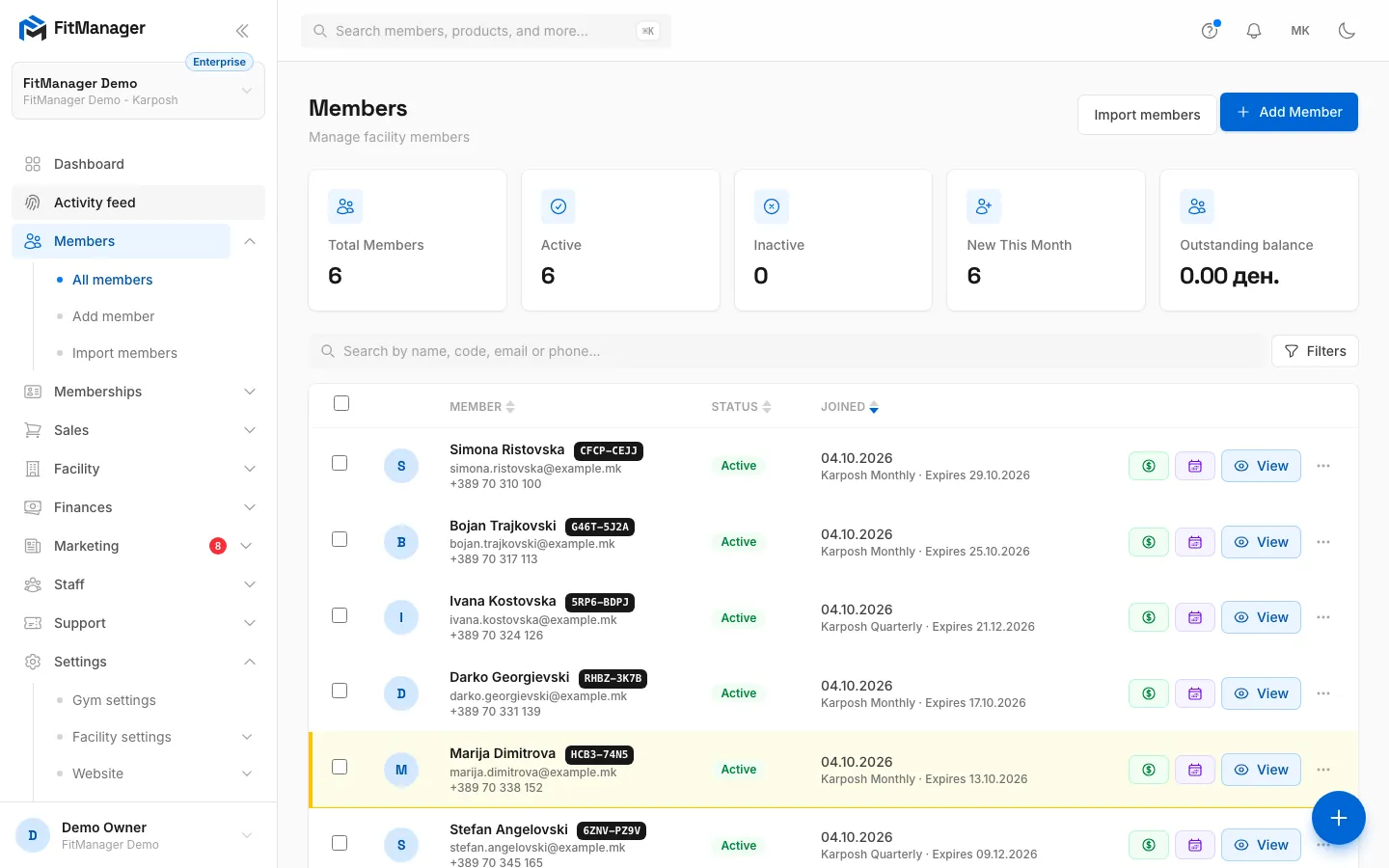
Task: Expand the Memberships sidebar section
Action: click(140, 392)
